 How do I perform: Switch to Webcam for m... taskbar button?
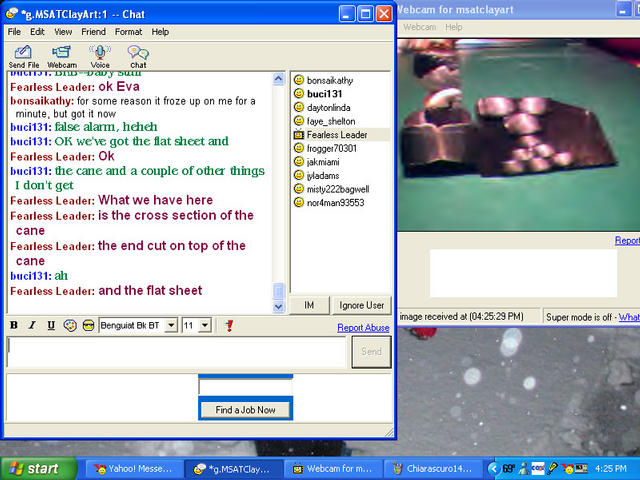coord(333,469)
